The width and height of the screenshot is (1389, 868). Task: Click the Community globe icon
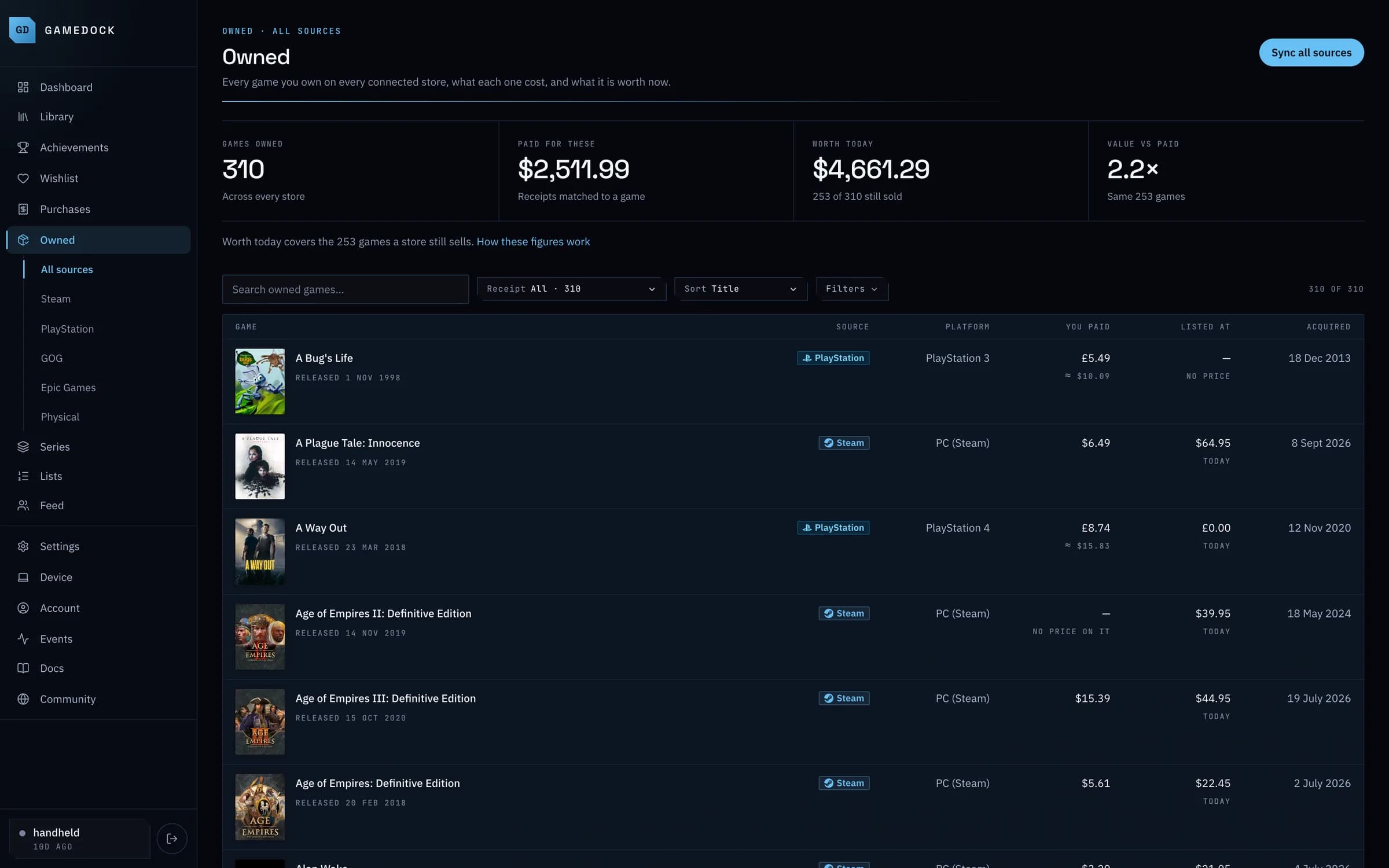pyautogui.click(x=23, y=699)
